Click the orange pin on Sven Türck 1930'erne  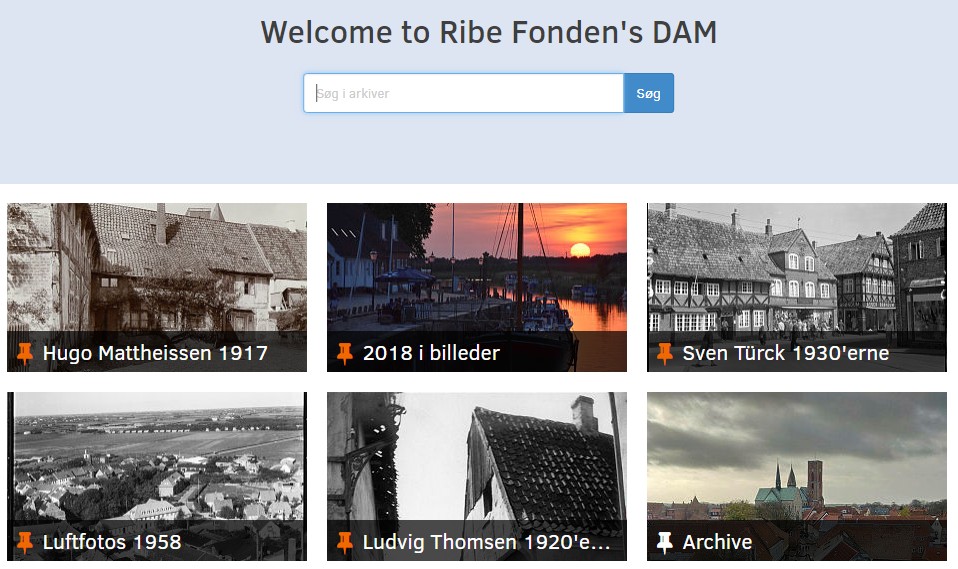tap(665, 353)
